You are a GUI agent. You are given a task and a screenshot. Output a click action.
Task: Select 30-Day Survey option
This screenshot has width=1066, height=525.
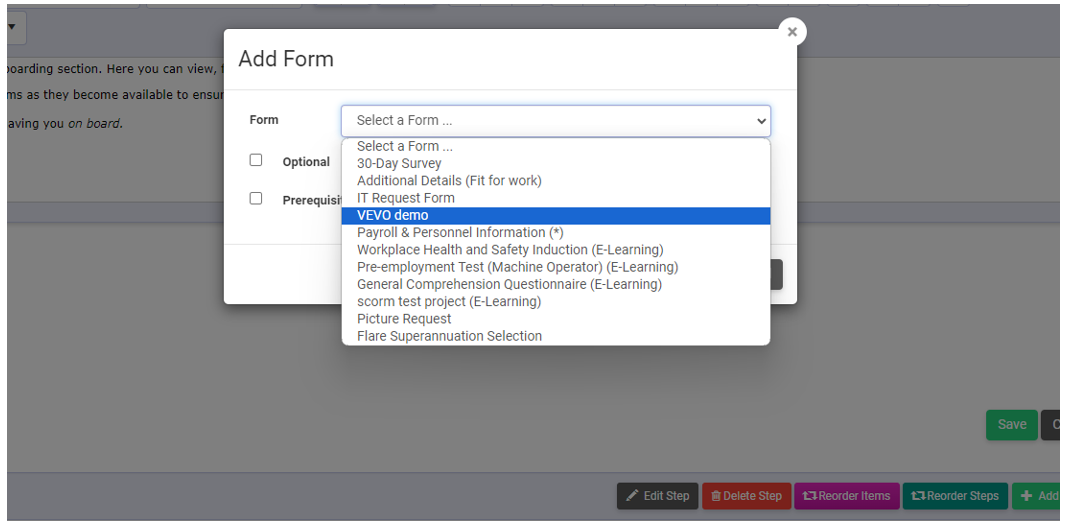555,164
